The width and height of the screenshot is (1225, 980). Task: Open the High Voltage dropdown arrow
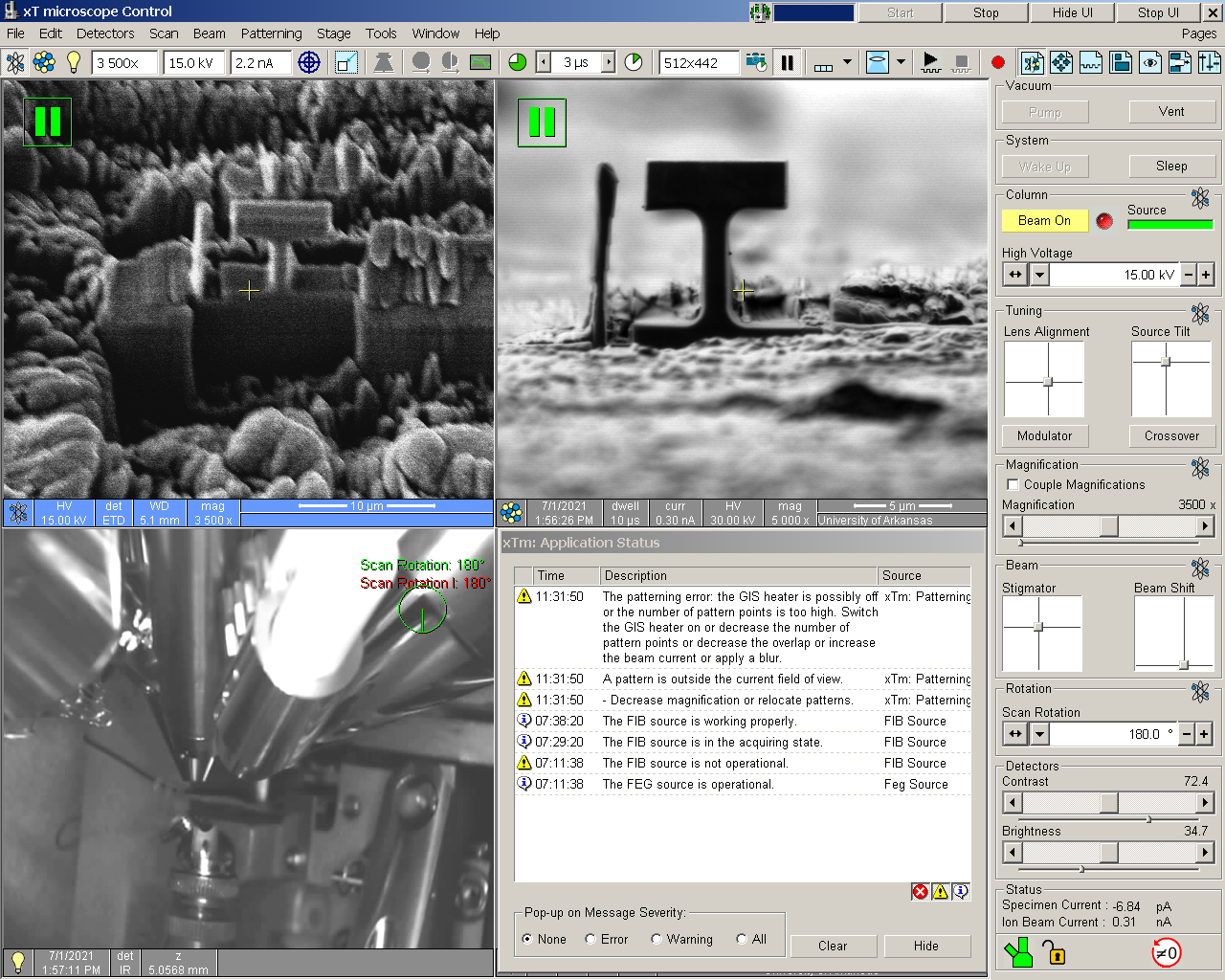point(1039,275)
